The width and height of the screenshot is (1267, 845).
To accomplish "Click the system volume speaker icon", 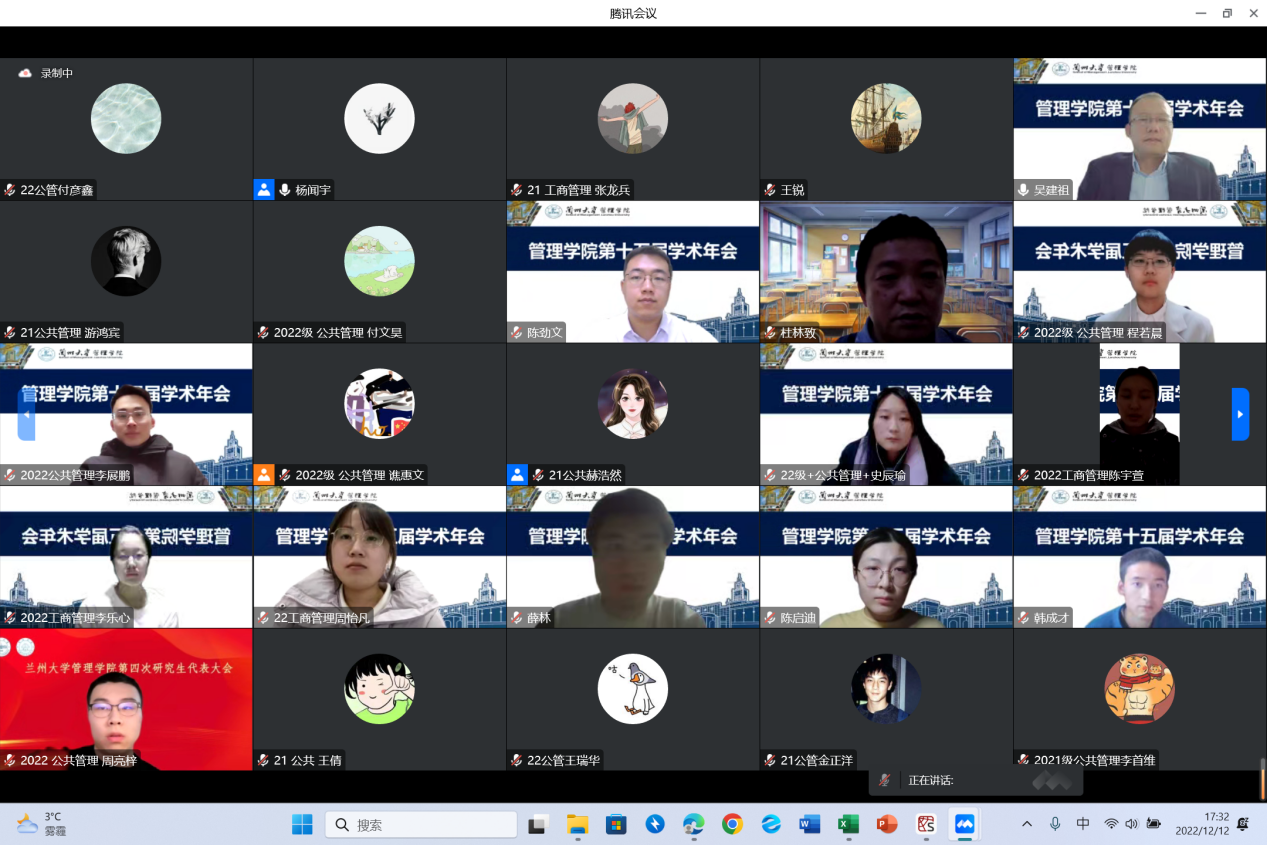I will pos(1131,824).
